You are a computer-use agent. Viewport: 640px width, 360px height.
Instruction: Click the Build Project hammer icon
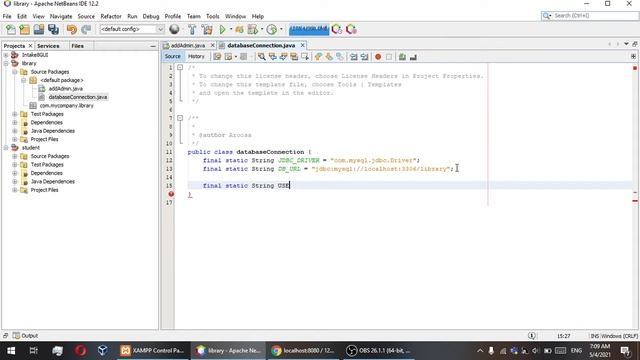tap(192, 29)
